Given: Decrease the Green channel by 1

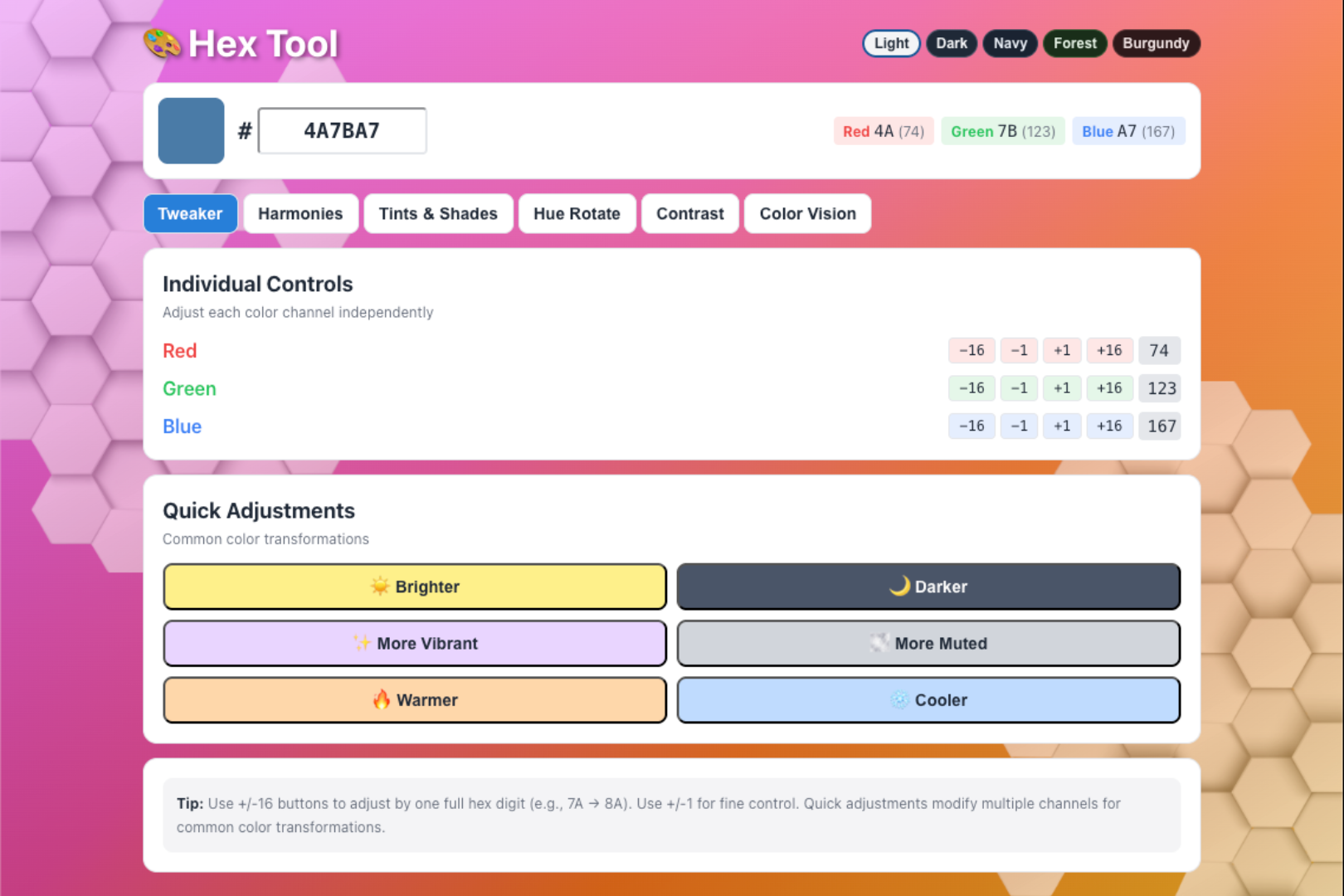Looking at the screenshot, I should click(1019, 388).
